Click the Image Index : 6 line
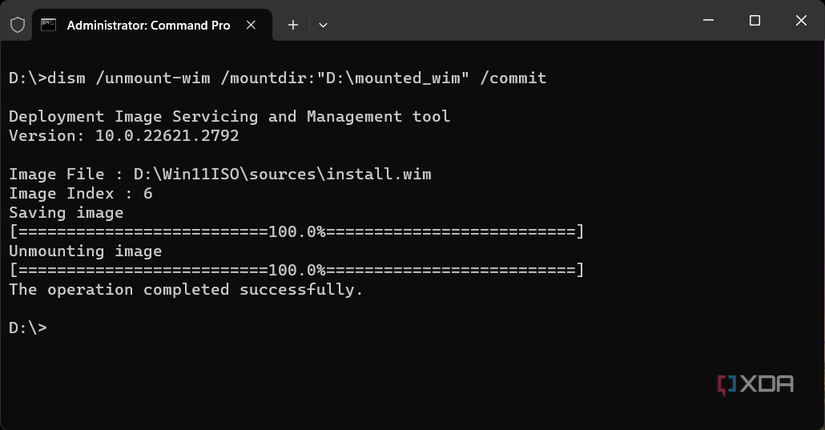Viewport: 825px width, 430px height. click(x=81, y=193)
